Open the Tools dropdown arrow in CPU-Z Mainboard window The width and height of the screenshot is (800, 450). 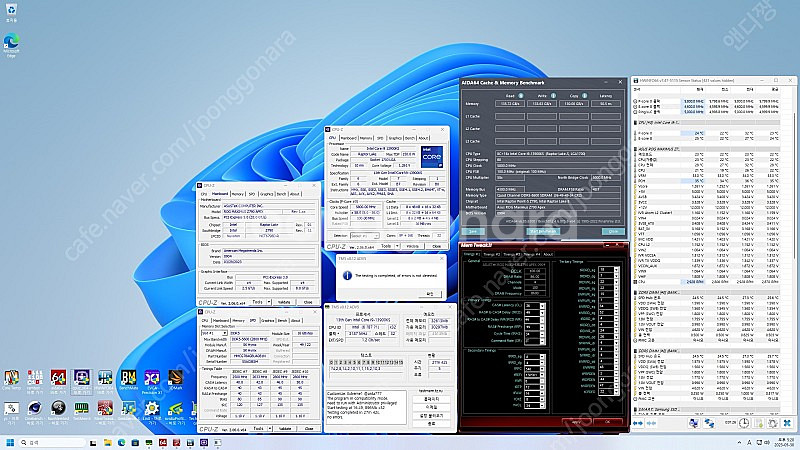269,302
